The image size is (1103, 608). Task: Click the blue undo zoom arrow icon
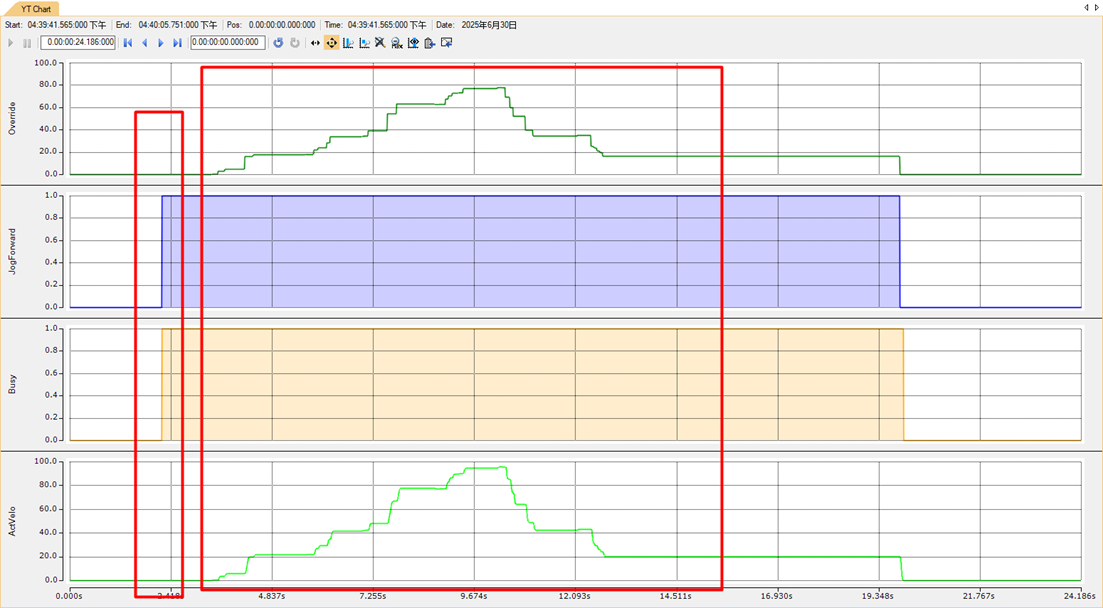pos(279,43)
